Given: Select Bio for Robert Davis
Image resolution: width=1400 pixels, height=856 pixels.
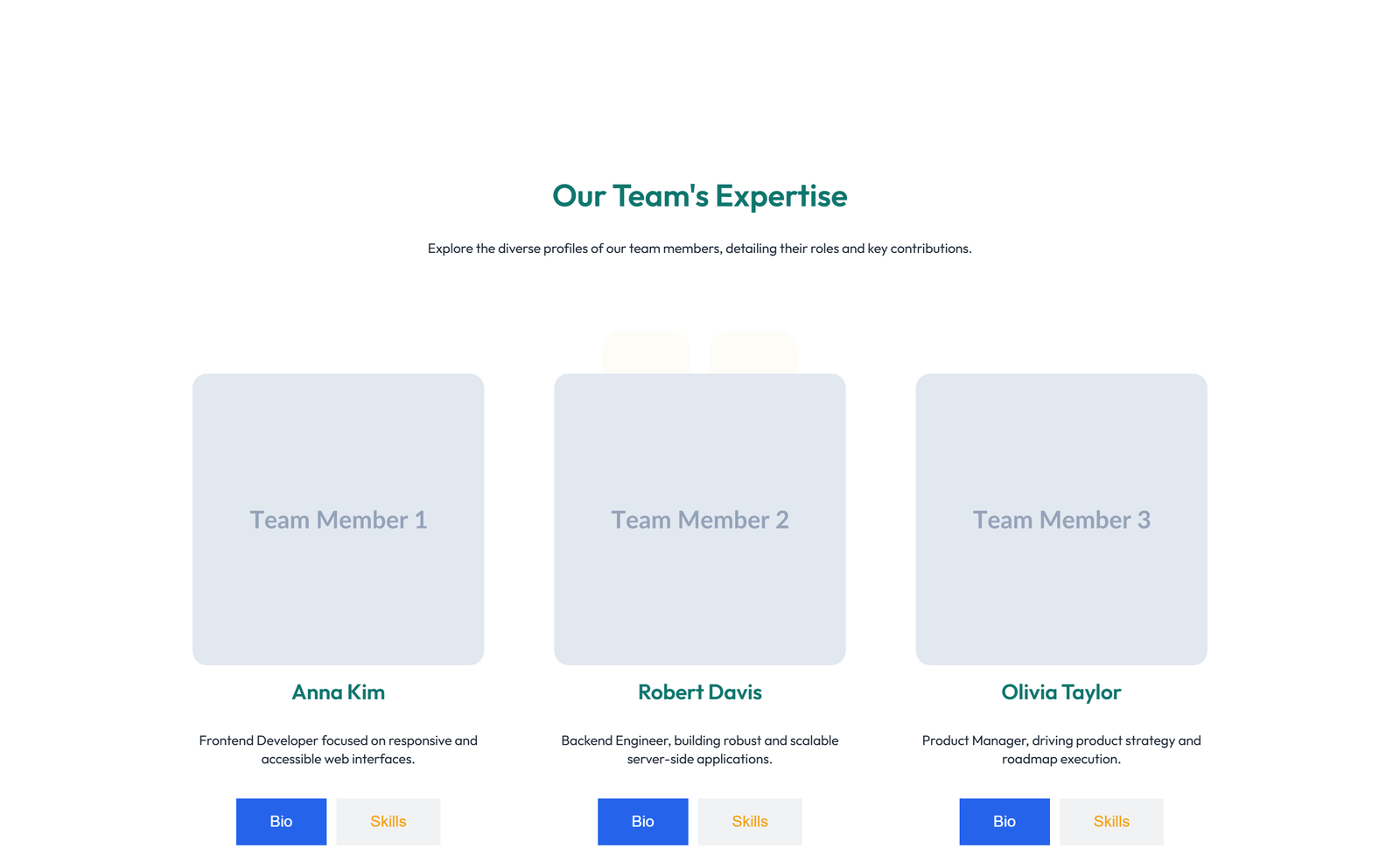Looking at the screenshot, I should coord(642,821).
